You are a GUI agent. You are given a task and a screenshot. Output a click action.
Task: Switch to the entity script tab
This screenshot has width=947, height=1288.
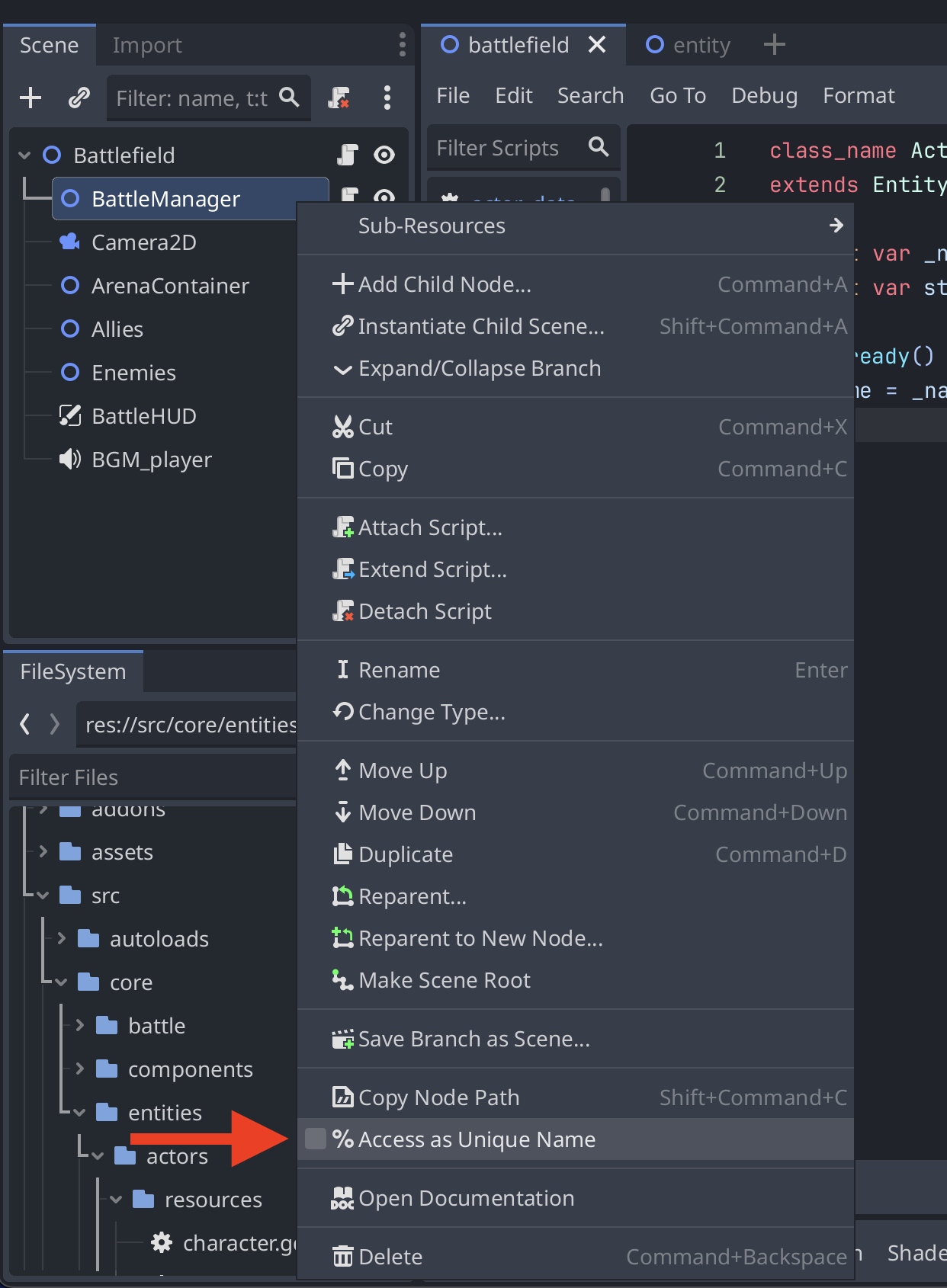[689, 45]
